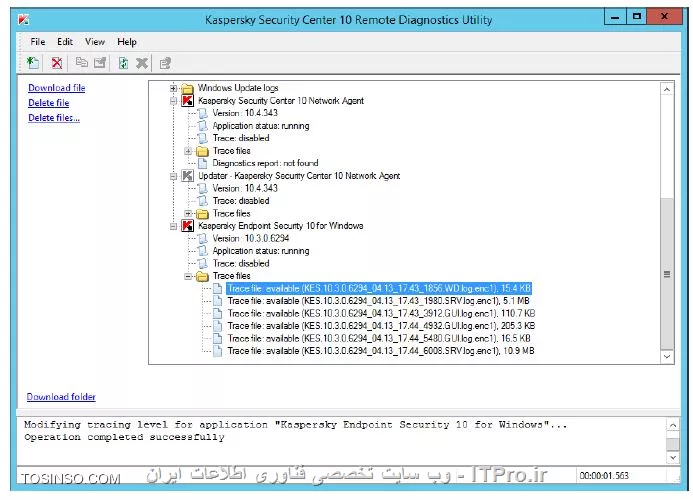Click the scroll icon beside Version: 10.3.0.6294
This screenshot has width=693, height=500.
coord(202,238)
